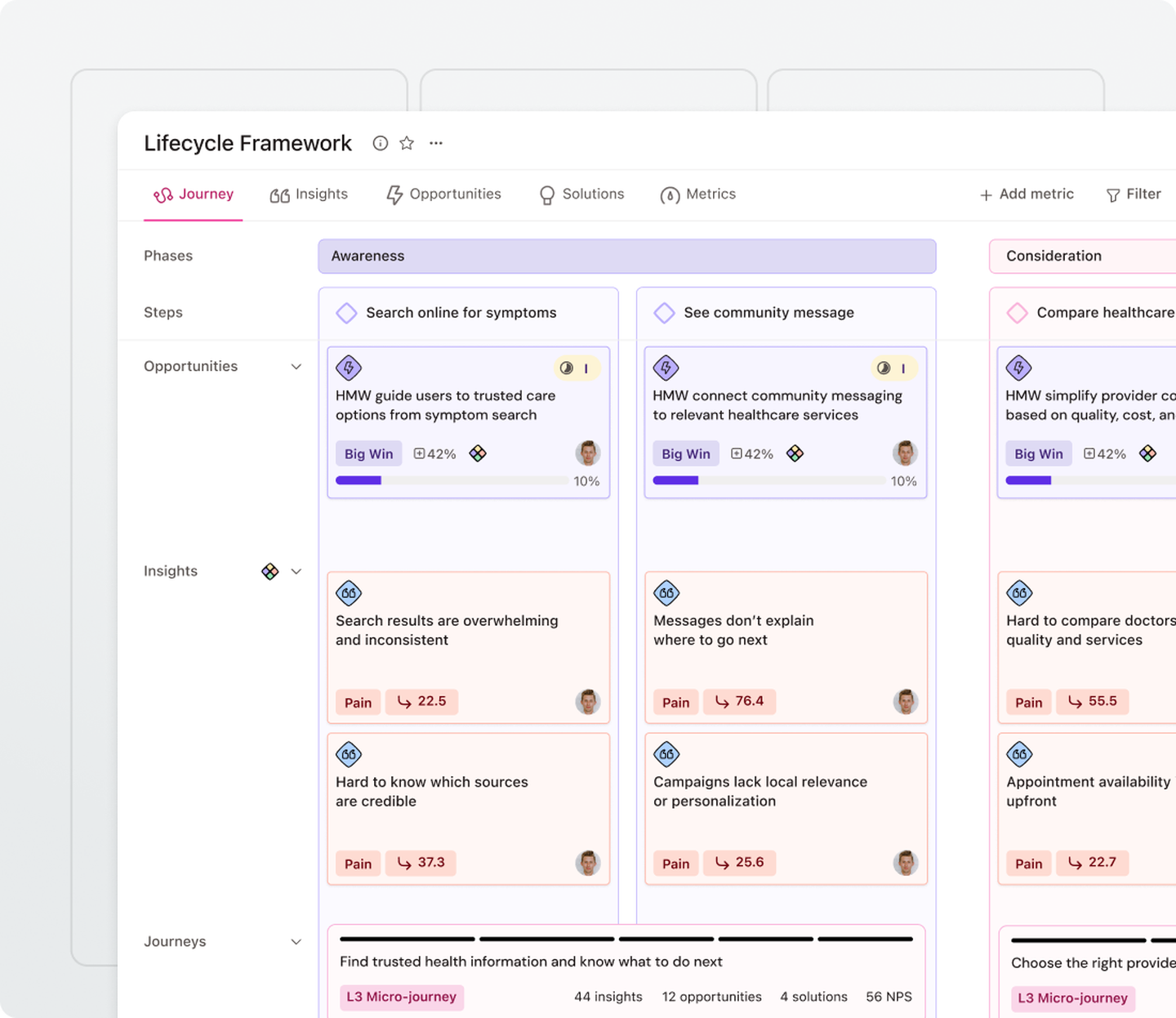Screen dimensions: 1176x1018
Task: Click the Pain tag on the credibility insight card
Action: (x=358, y=863)
